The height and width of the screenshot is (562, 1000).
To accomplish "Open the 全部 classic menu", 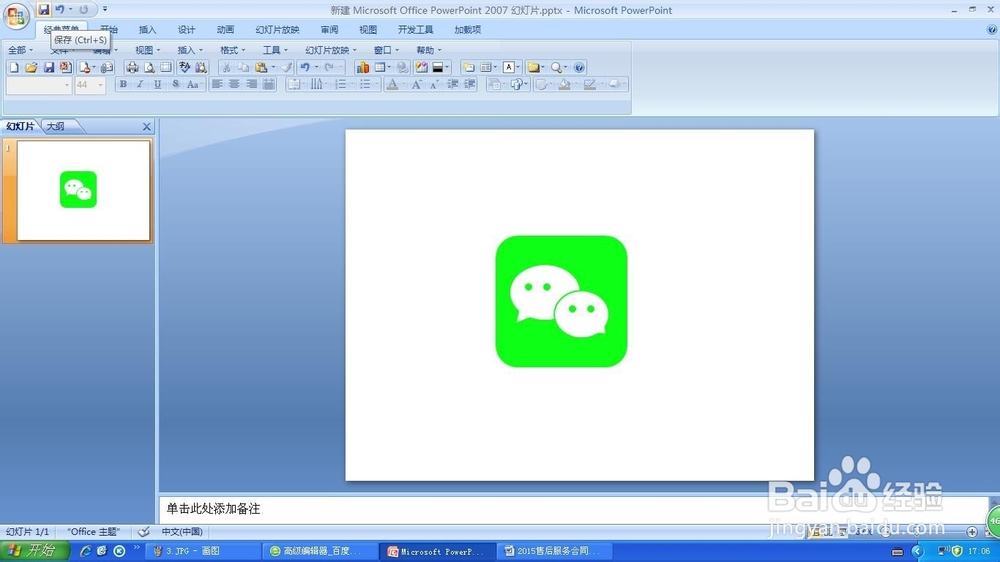I will click(x=20, y=50).
